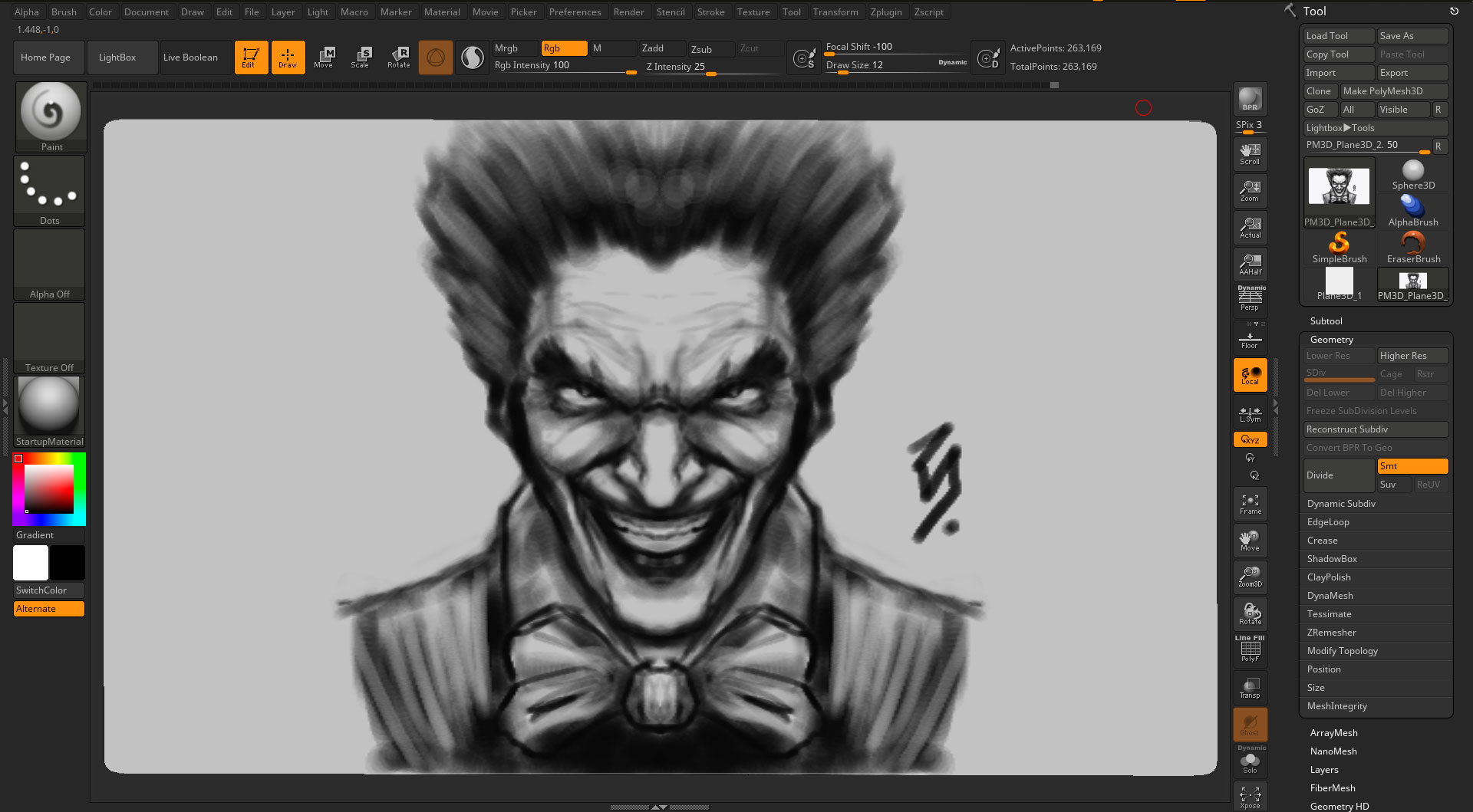The width and height of the screenshot is (1473, 812).
Task: Click the Move view icon in right shelf
Action: [x=1250, y=541]
